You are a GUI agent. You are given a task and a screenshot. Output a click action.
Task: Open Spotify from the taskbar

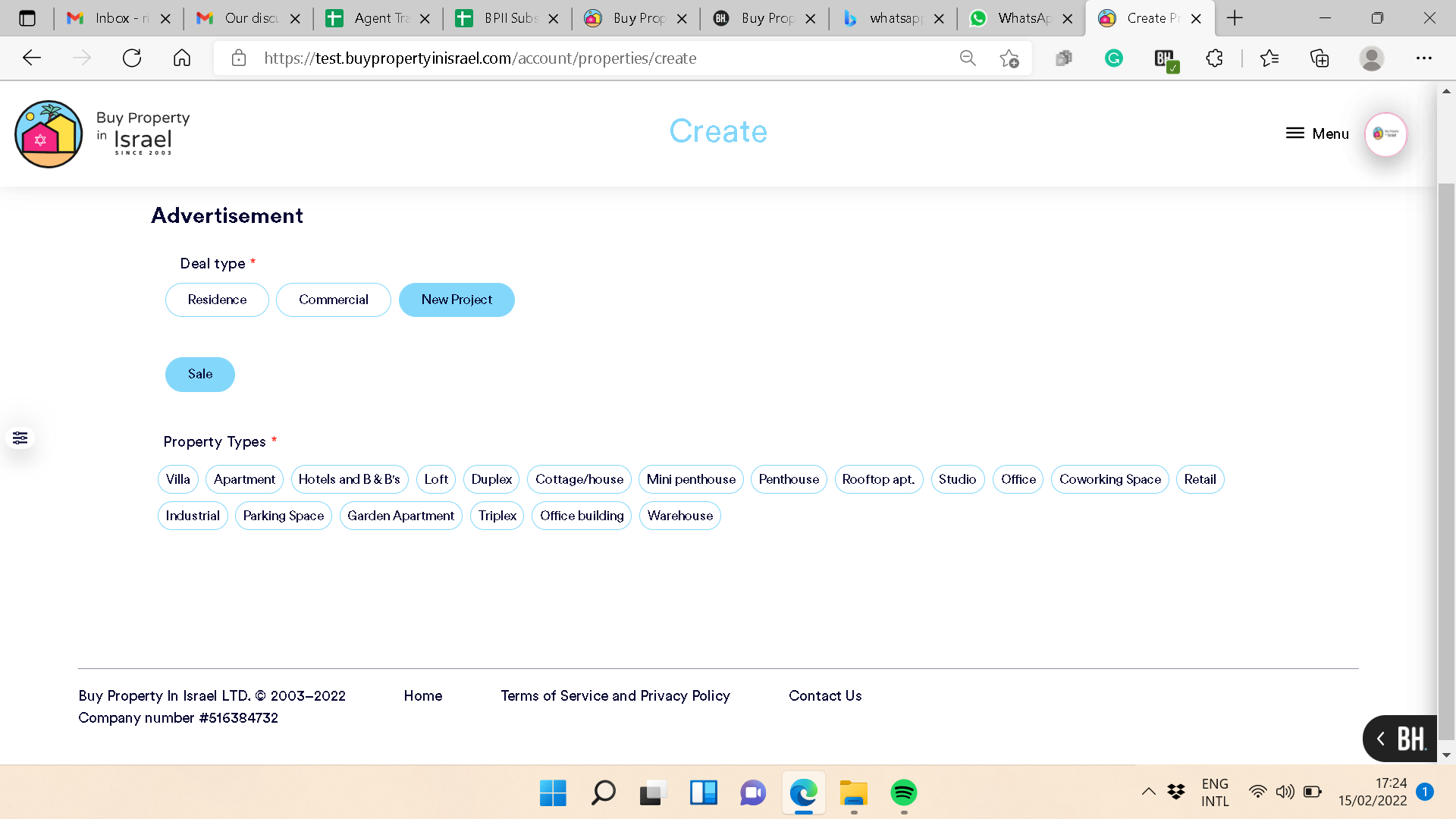coord(903,793)
